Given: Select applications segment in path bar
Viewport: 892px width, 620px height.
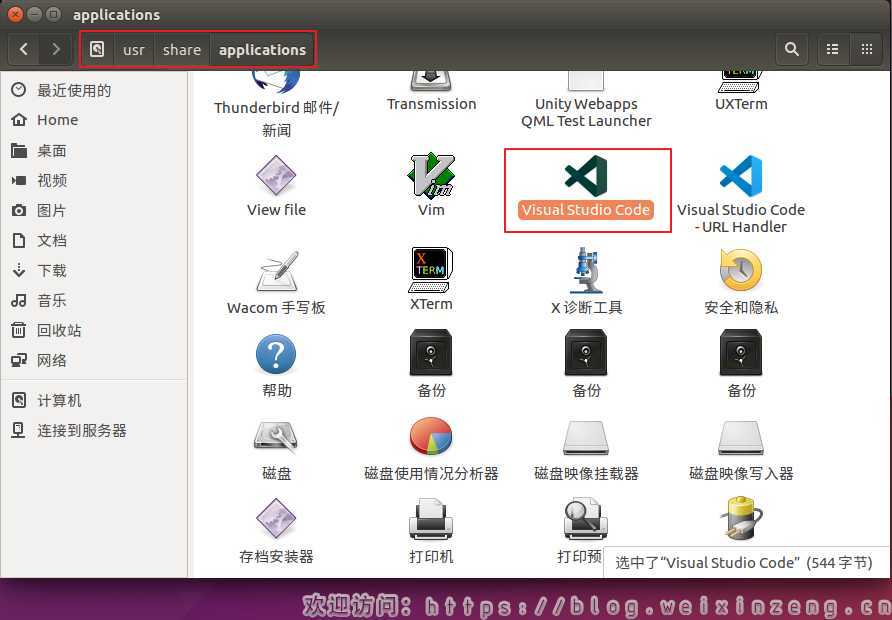Looking at the screenshot, I should (x=262, y=49).
